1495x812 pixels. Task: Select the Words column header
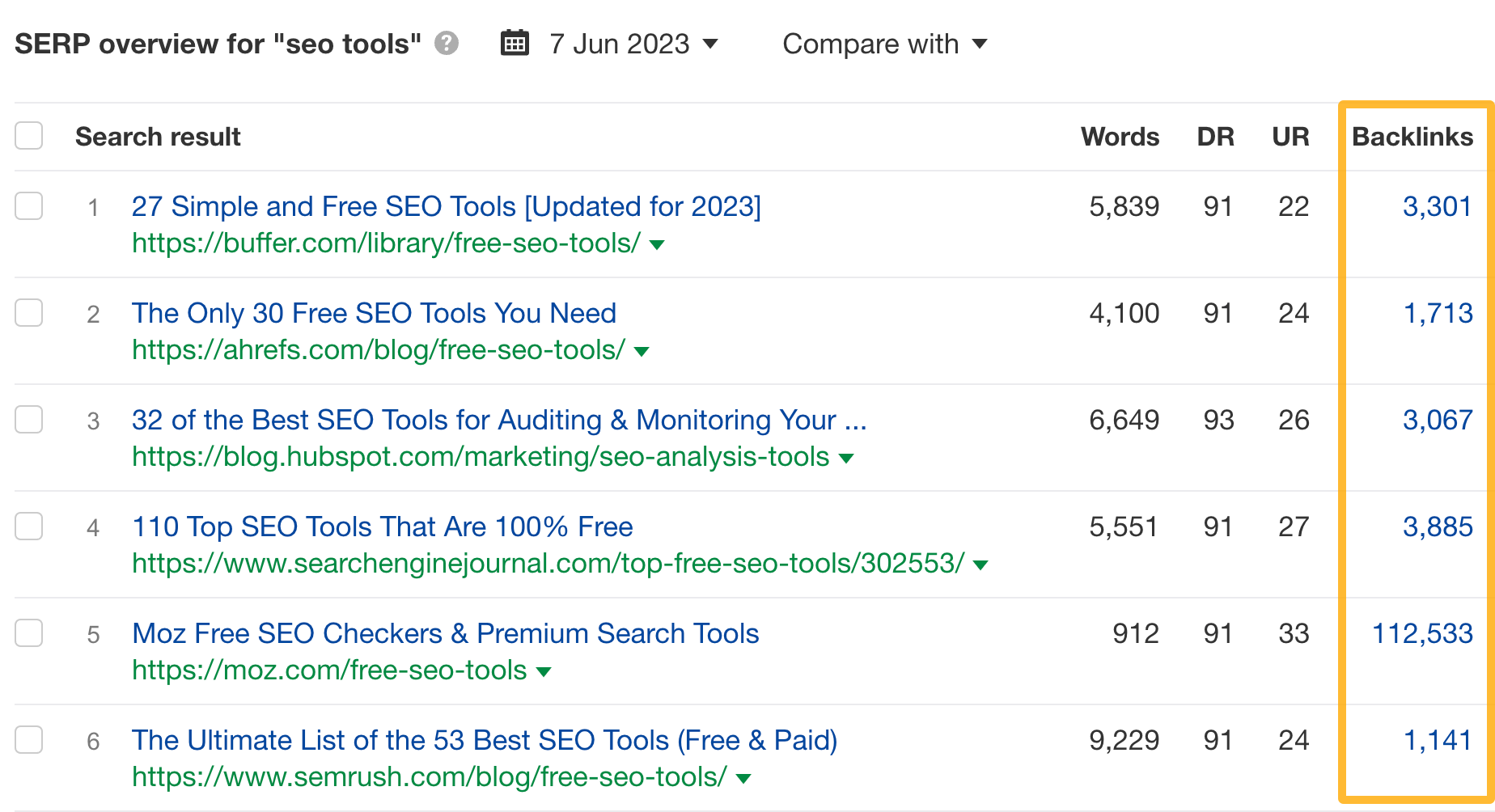tap(1120, 136)
